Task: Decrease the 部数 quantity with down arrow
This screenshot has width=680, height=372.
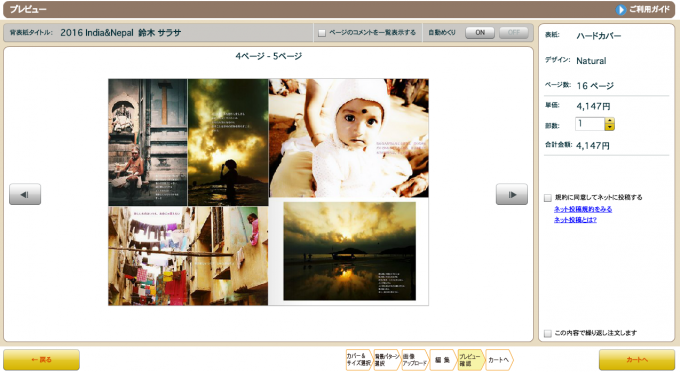Action: click(x=610, y=127)
